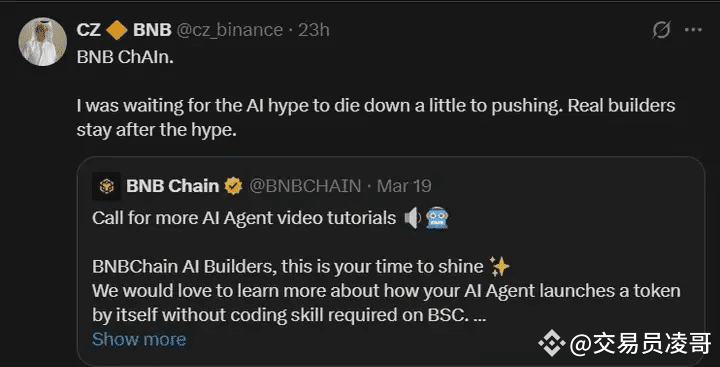
Task: Click the loudspeaker emoji in quoted tweet
Action: 412,218
